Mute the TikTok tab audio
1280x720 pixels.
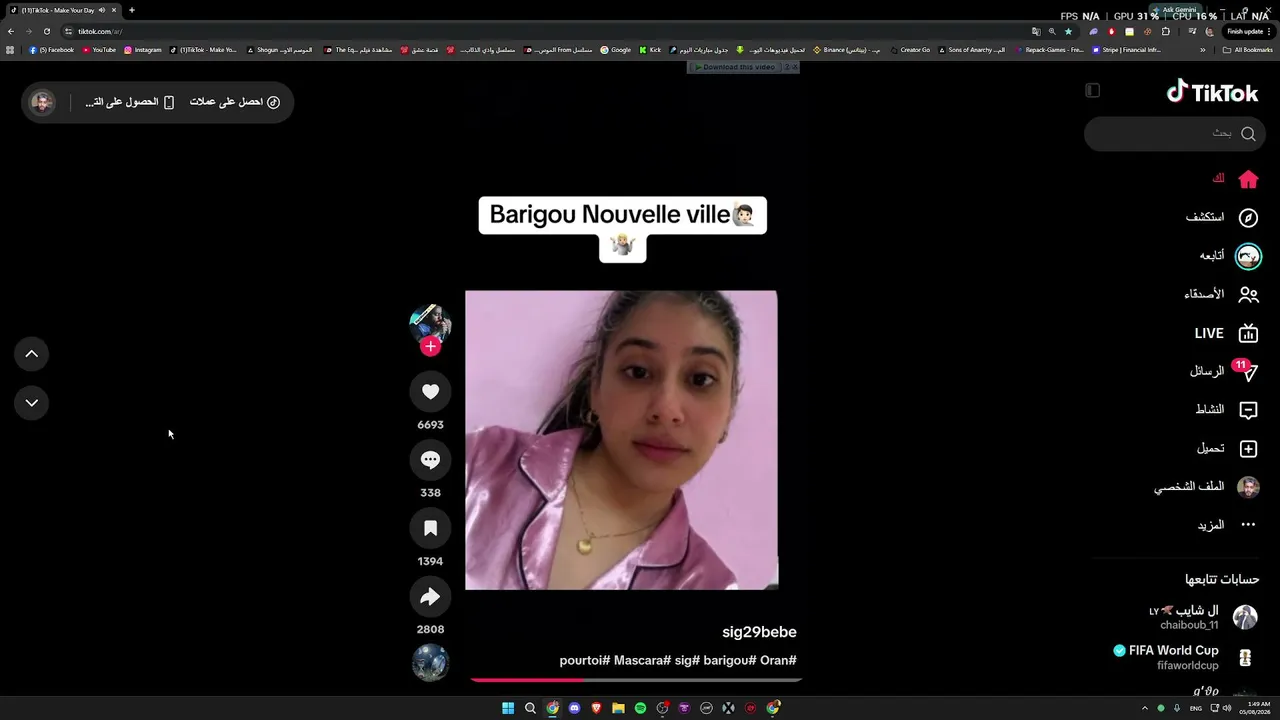click(x=102, y=10)
